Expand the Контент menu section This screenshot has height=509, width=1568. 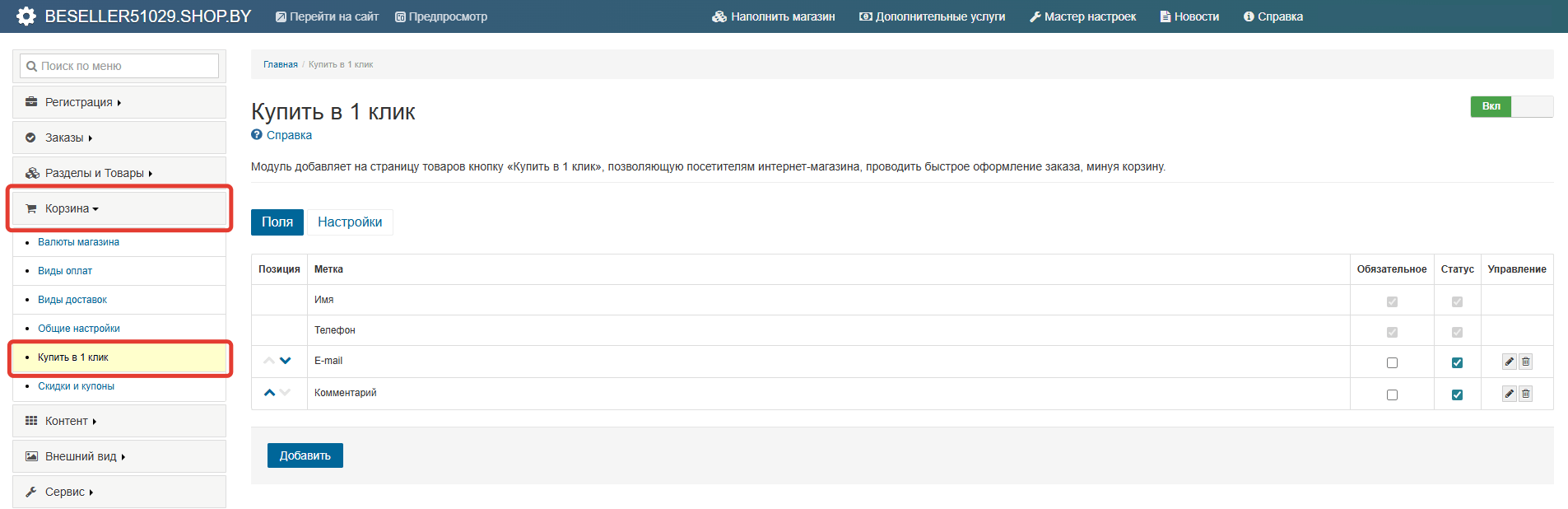click(119, 421)
